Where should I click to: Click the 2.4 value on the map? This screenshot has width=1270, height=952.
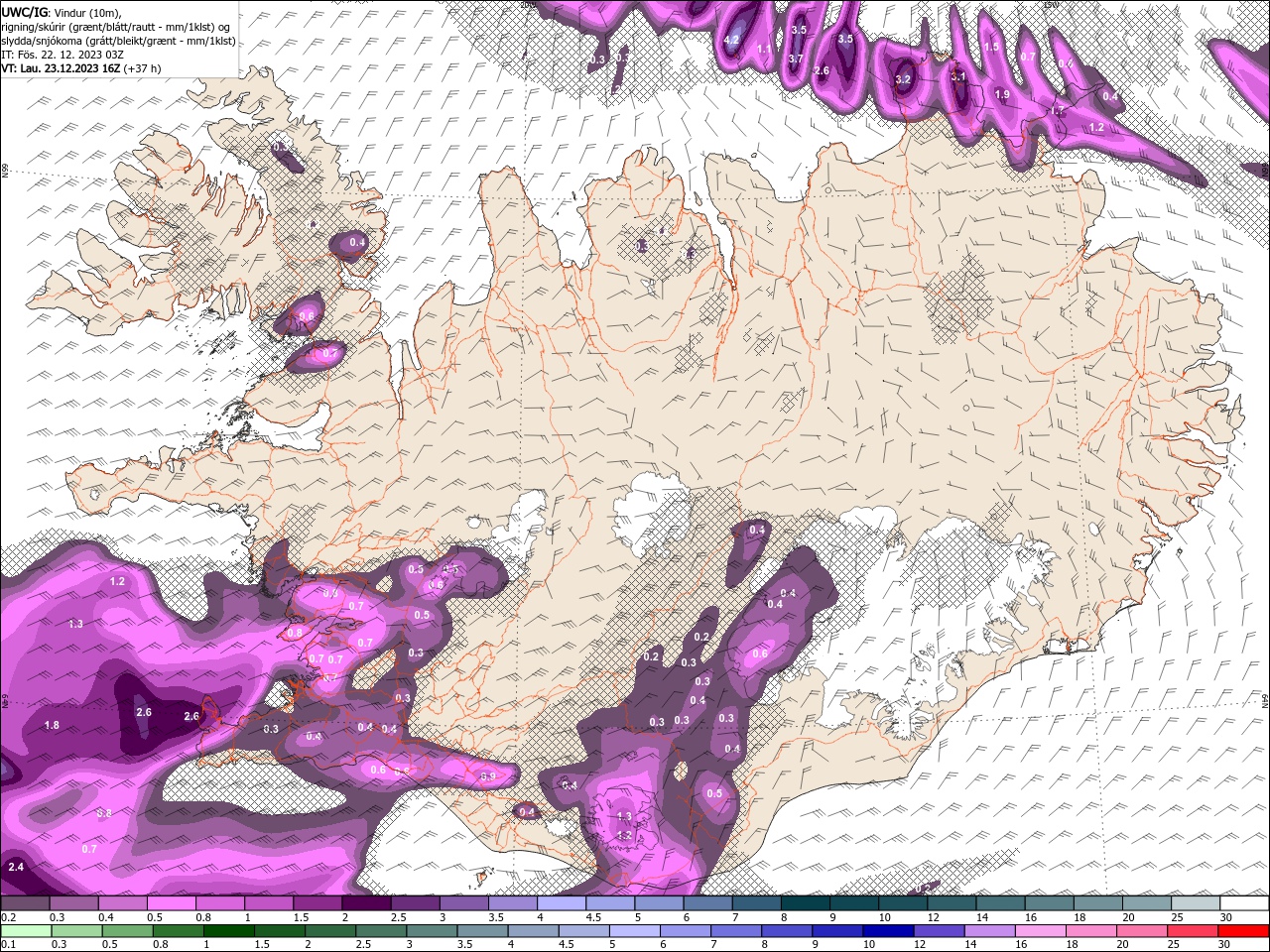[14, 867]
